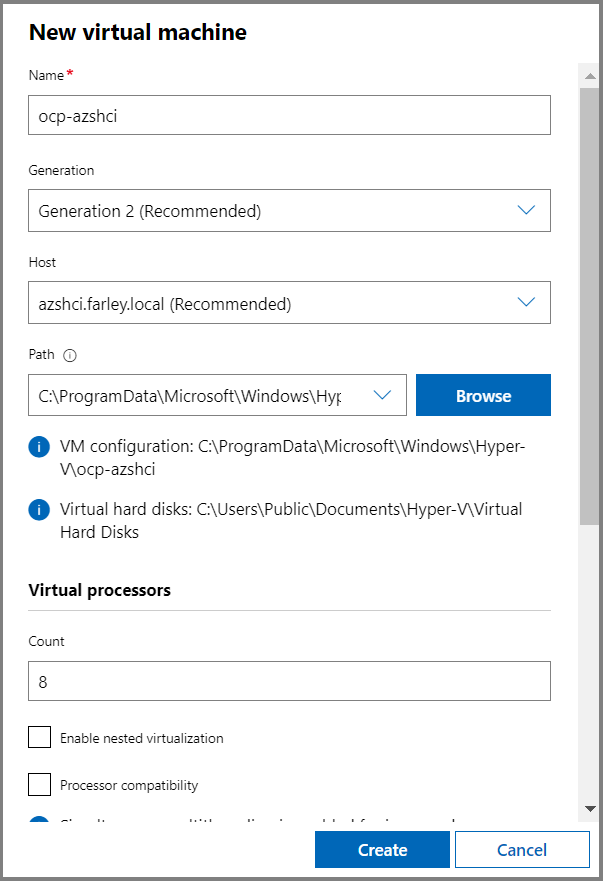
Task: Cancel the new virtual machine dialog
Action: click(522, 849)
